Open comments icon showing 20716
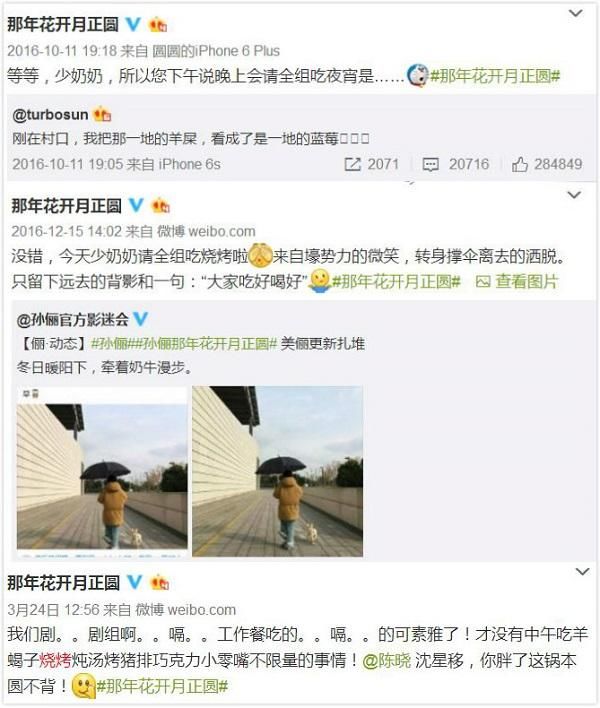This screenshot has width=600, height=708. (430, 165)
